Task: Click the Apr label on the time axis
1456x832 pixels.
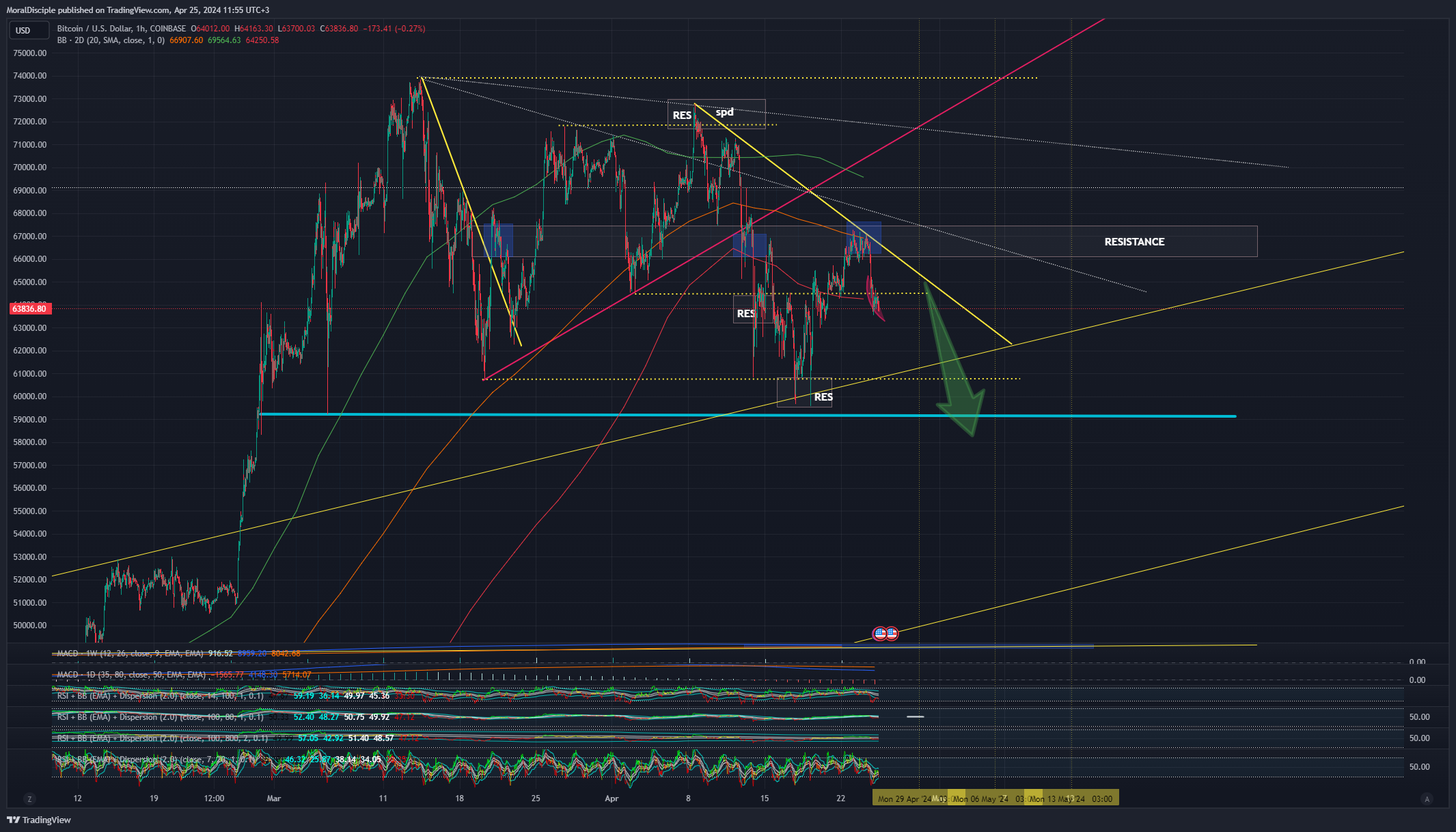Action: (612, 799)
